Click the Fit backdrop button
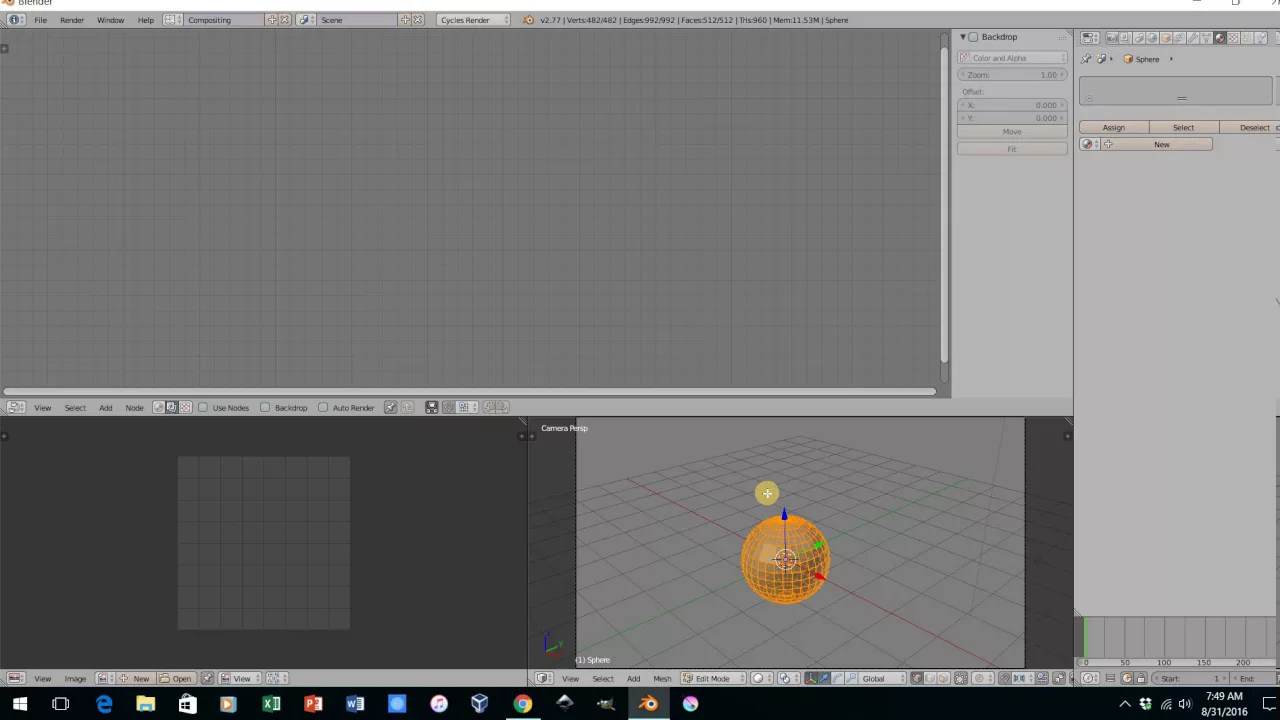Screen dimensions: 1280x720 click(1012, 149)
